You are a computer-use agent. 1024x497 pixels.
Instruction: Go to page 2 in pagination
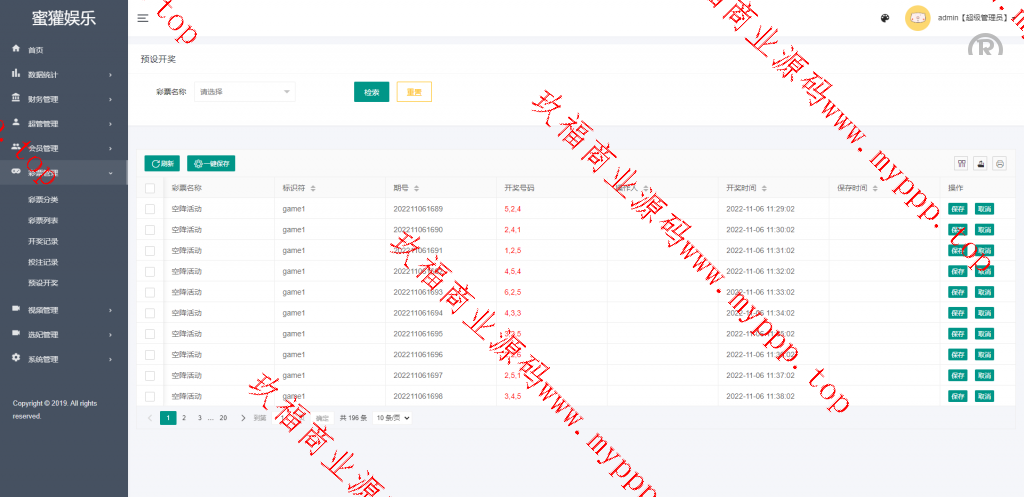[x=184, y=418]
